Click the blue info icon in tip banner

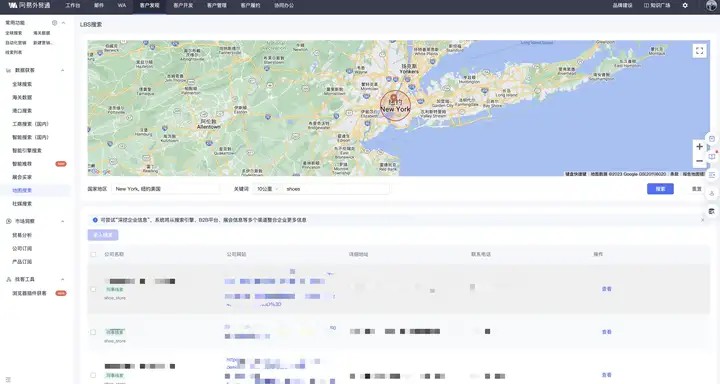(95, 220)
